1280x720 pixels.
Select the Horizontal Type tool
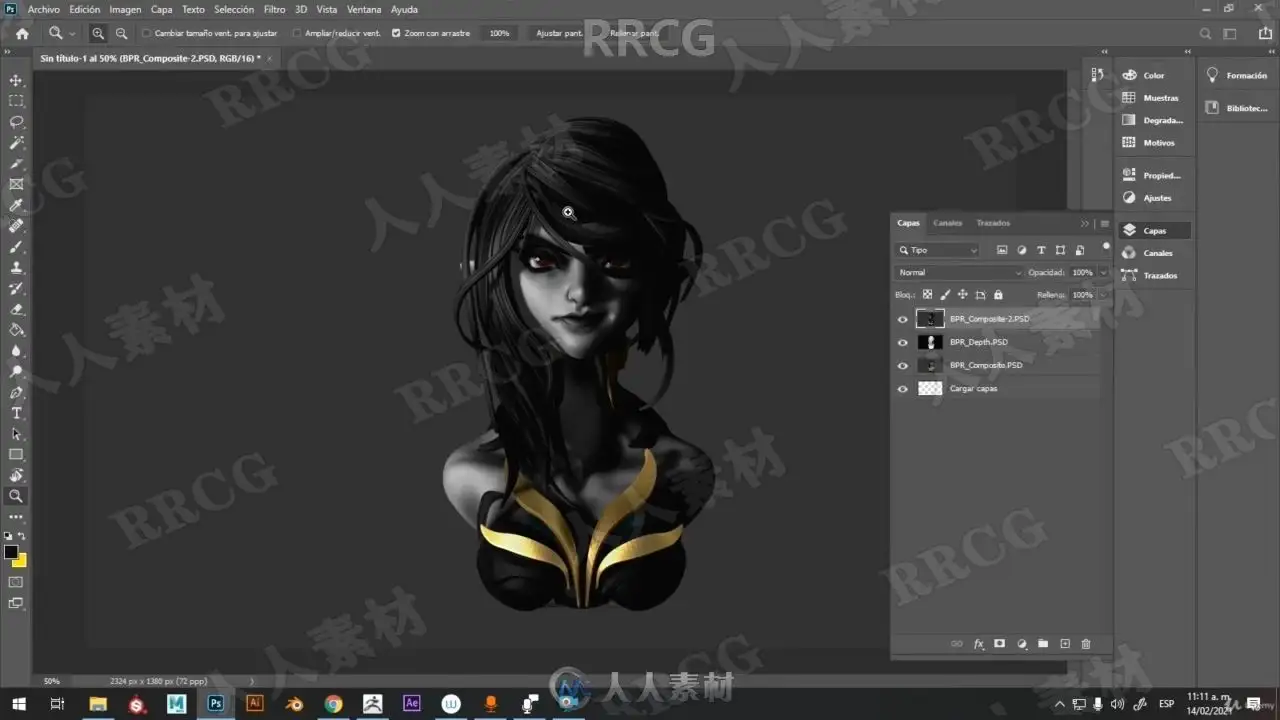(16, 413)
